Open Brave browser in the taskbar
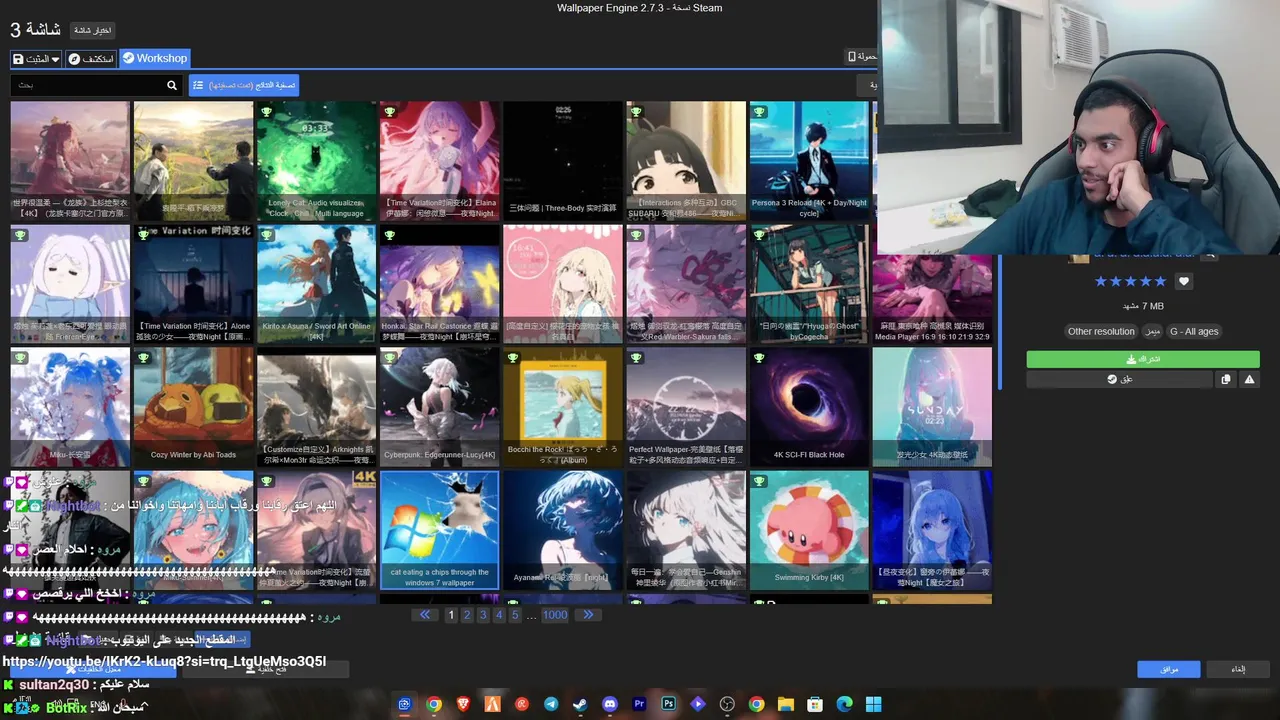1280x720 pixels. [x=463, y=704]
